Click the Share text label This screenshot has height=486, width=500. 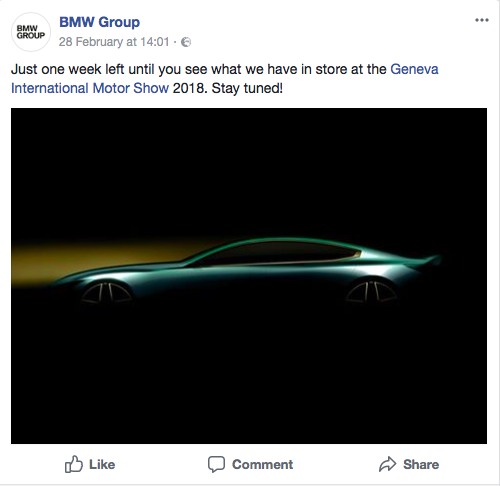pos(421,464)
